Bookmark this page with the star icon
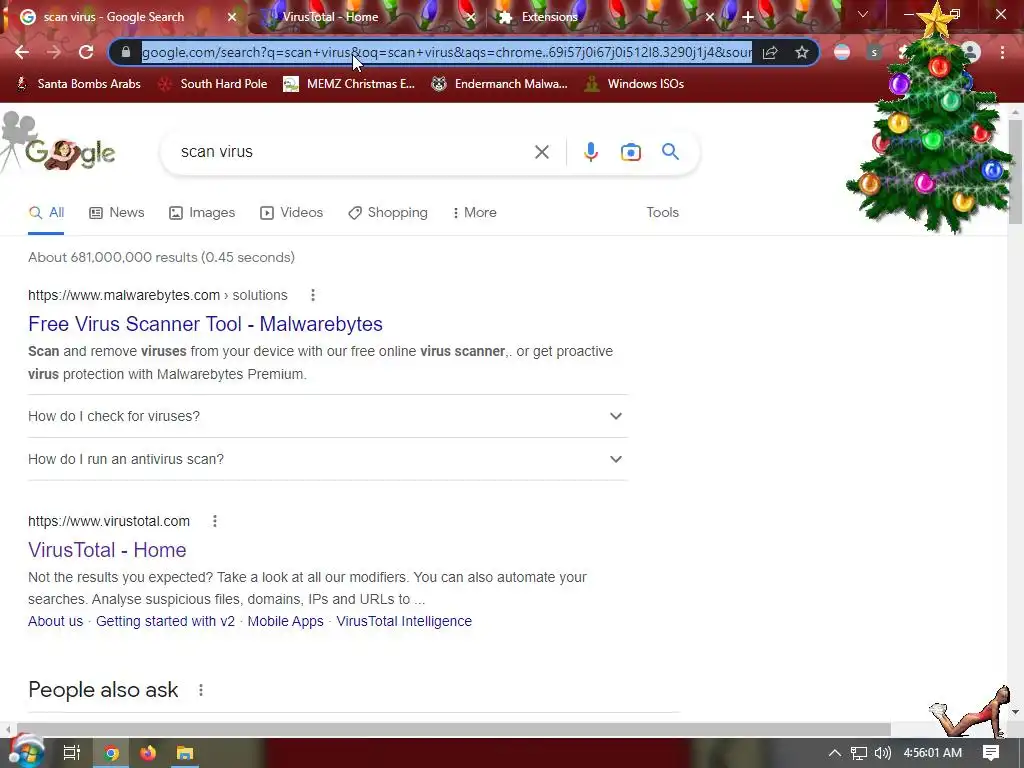 [802, 52]
